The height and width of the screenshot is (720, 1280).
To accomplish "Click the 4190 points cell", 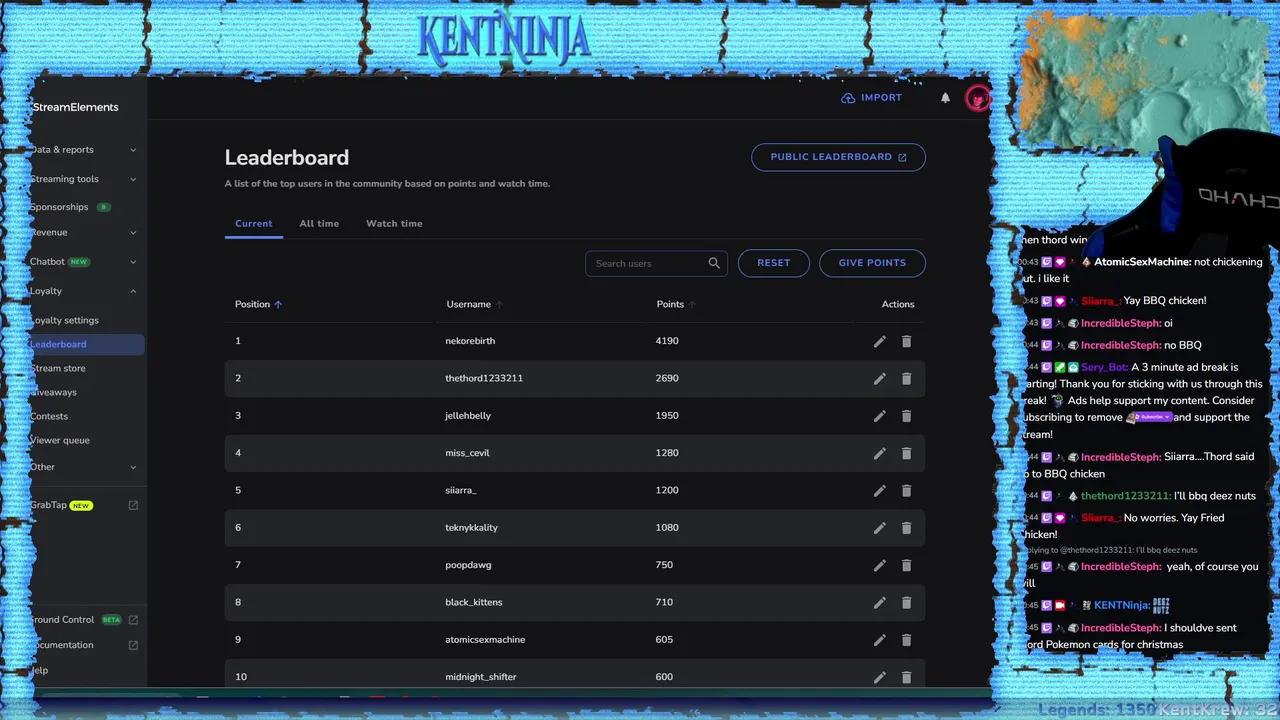I will tap(667, 341).
